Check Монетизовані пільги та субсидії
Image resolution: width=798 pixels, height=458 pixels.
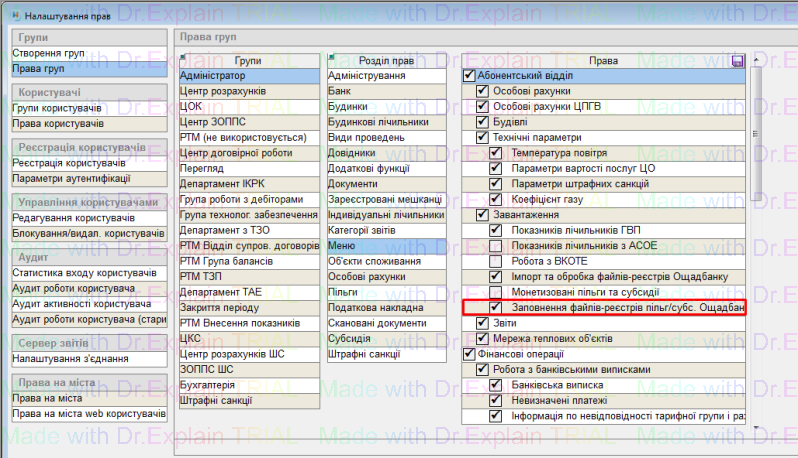coord(495,292)
